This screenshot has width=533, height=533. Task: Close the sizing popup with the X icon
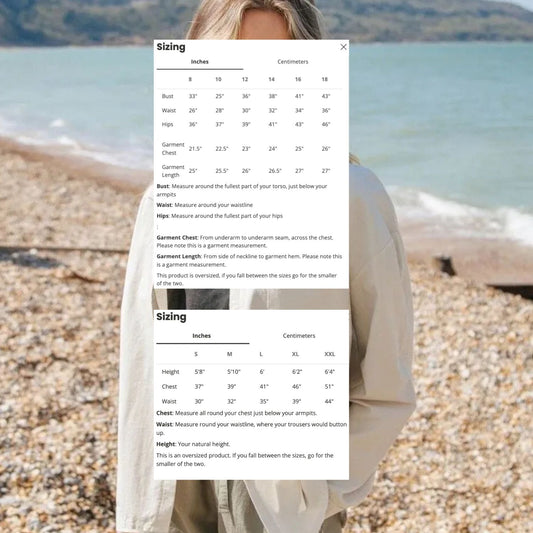click(343, 47)
